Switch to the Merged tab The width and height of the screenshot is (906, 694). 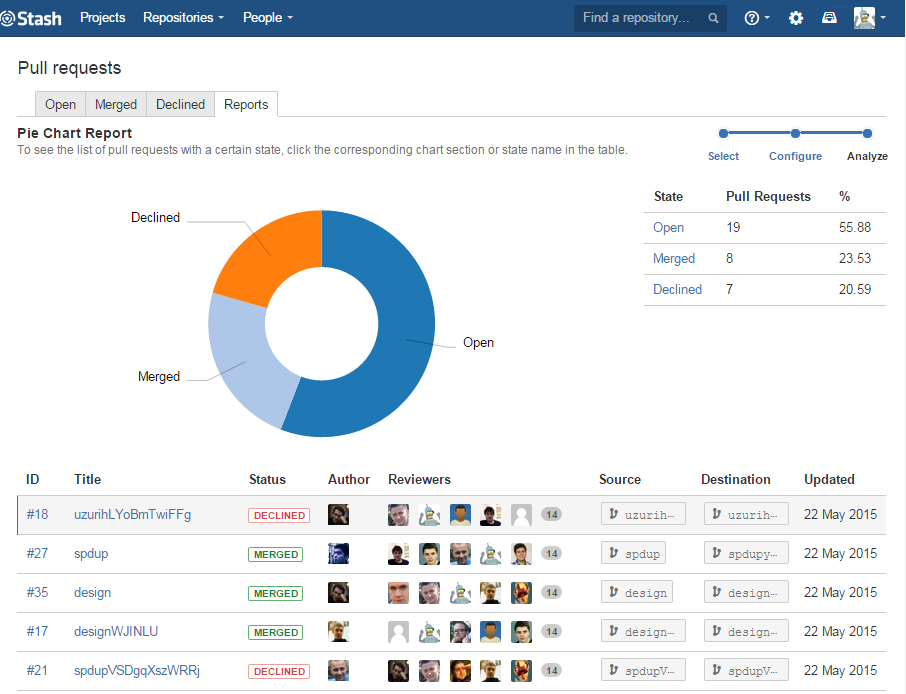(116, 105)
